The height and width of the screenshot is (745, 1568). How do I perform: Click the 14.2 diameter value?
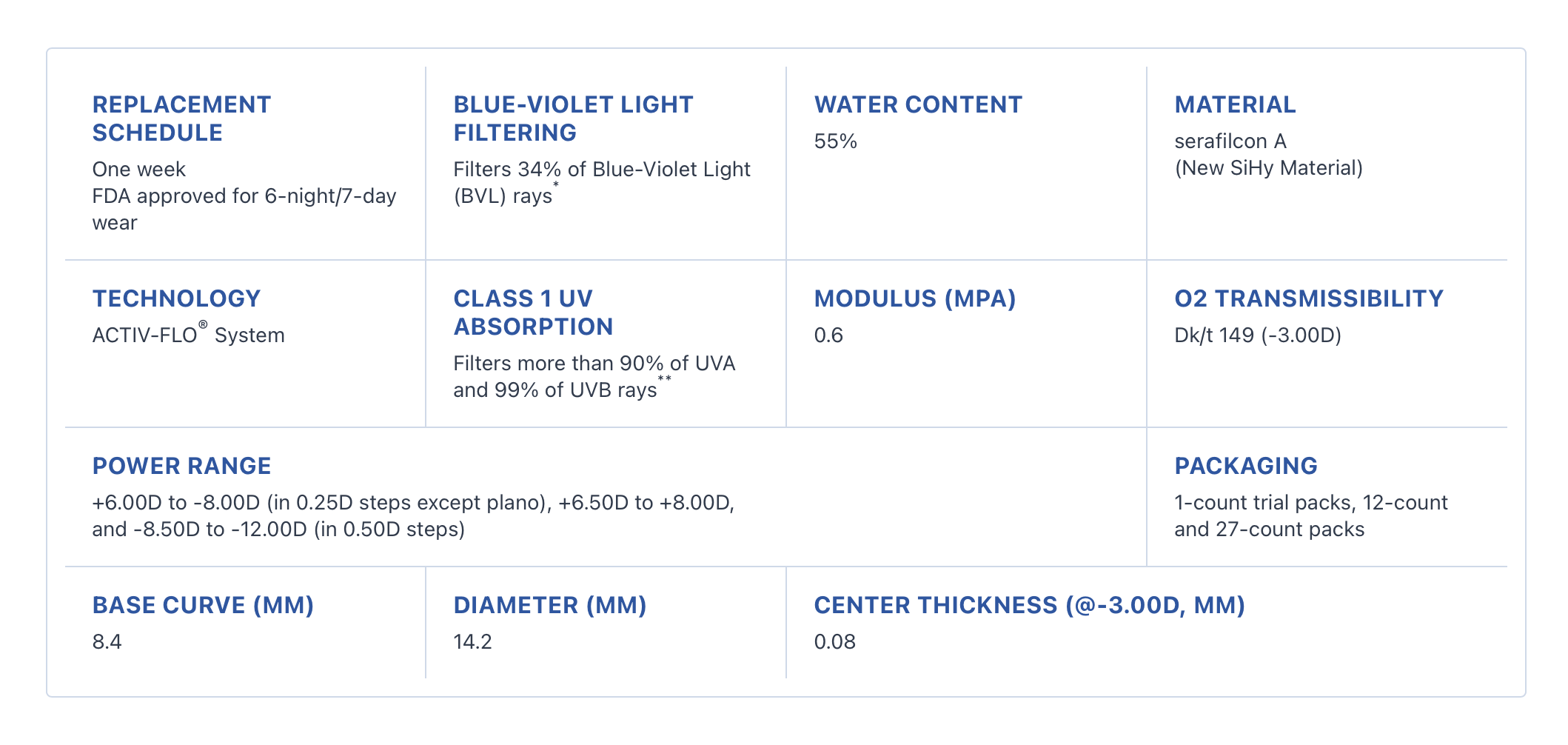coord(472,642)
